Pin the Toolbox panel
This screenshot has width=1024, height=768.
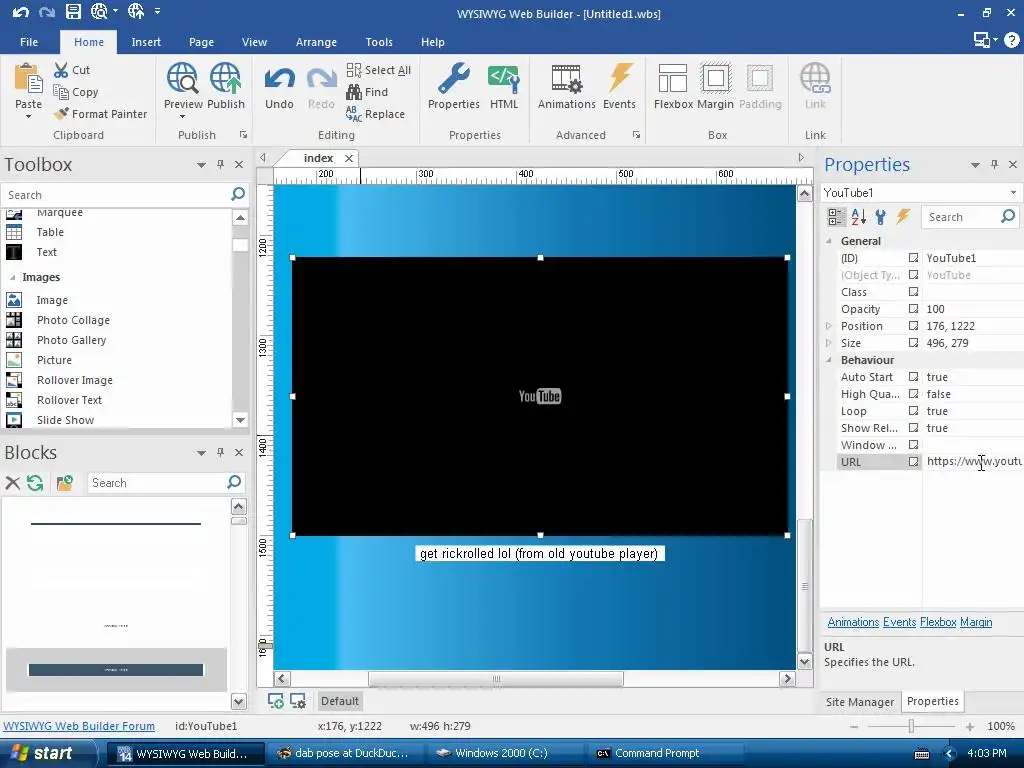(x=221, y=165)
